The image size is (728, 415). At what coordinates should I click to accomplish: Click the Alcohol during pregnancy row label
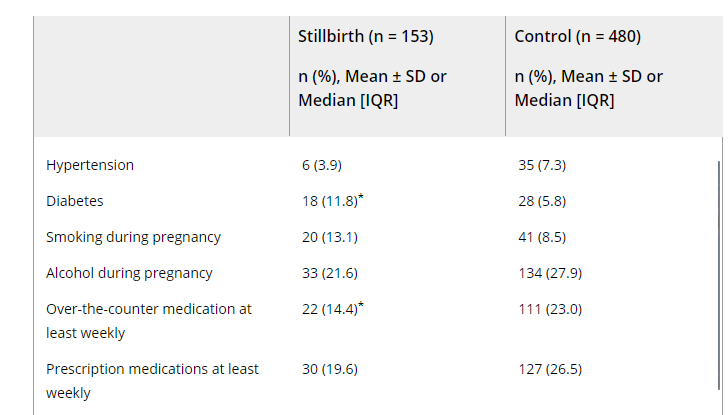pyautogui.click(x=129, y=273)
